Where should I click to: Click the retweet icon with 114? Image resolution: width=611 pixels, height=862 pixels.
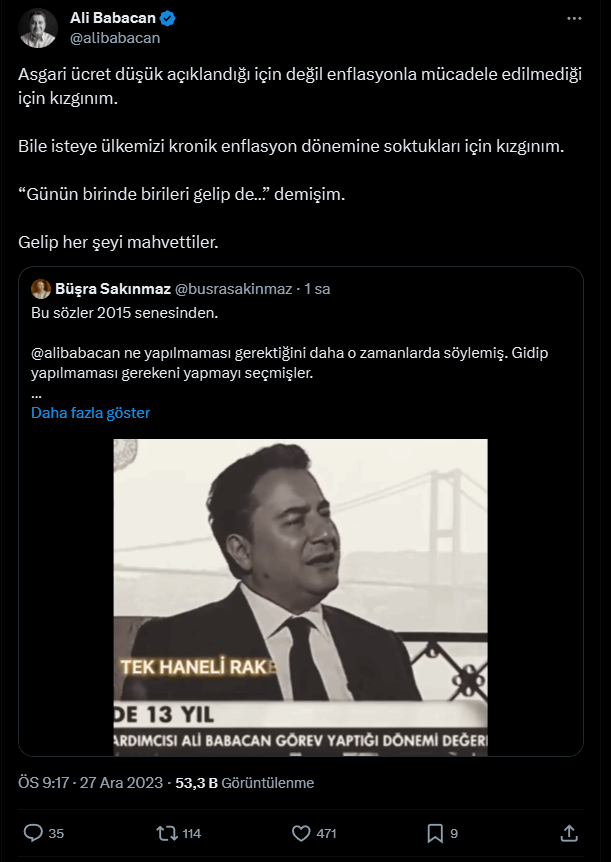click(x=166, y=833)
